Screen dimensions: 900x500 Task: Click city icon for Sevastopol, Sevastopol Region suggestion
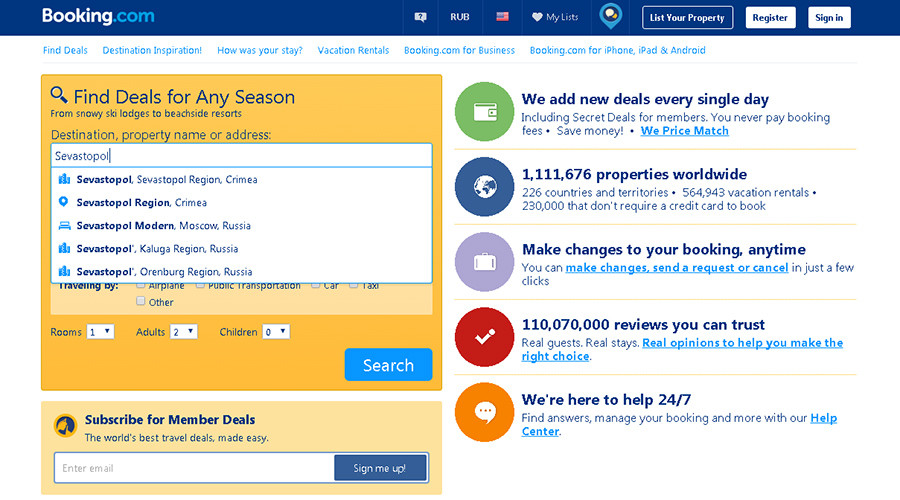pos(64,179)
